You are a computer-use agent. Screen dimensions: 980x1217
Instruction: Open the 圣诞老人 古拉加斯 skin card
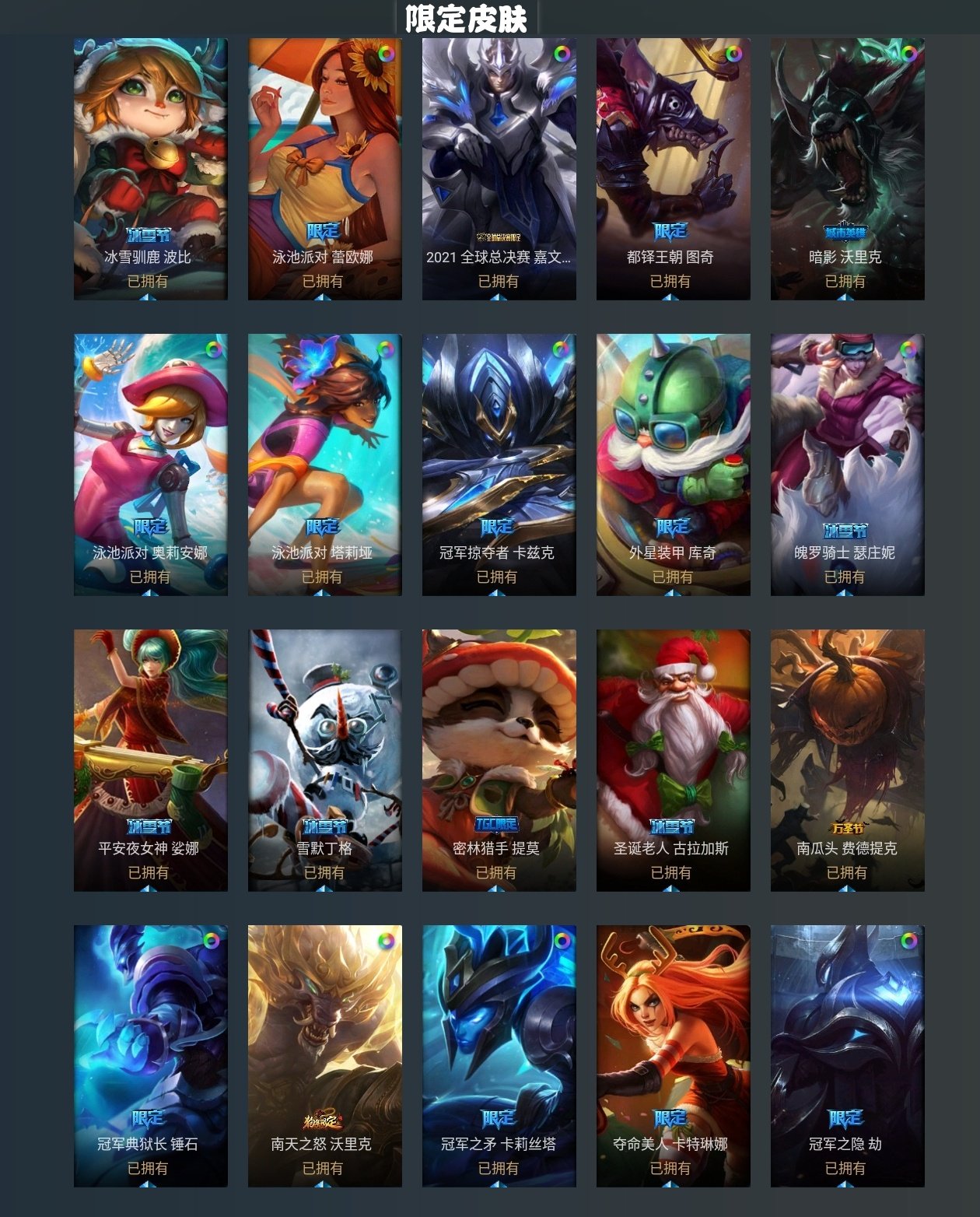(674, 760)
